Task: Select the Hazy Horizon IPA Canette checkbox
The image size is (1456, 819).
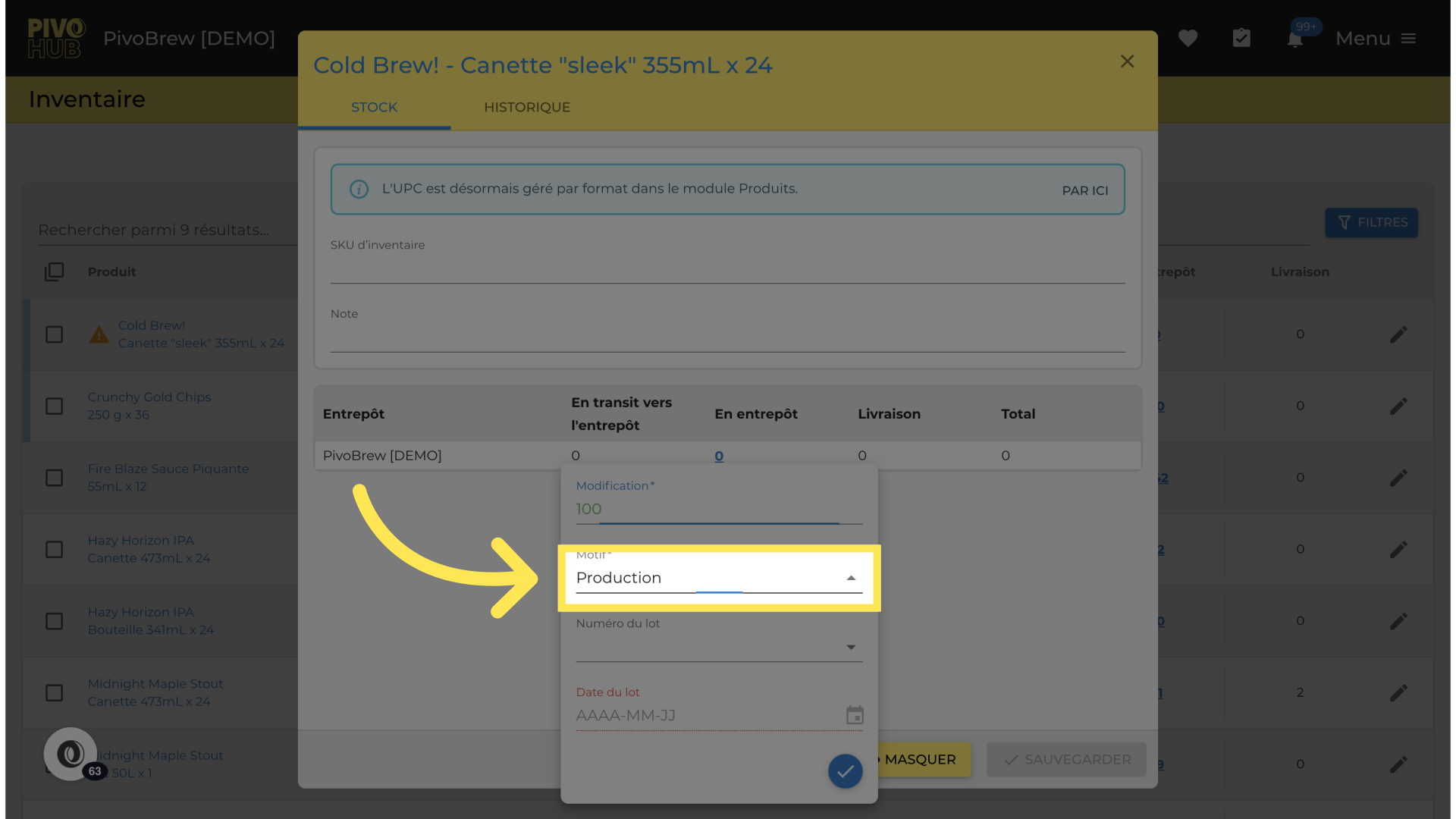Action: click(x=55, y=549)
